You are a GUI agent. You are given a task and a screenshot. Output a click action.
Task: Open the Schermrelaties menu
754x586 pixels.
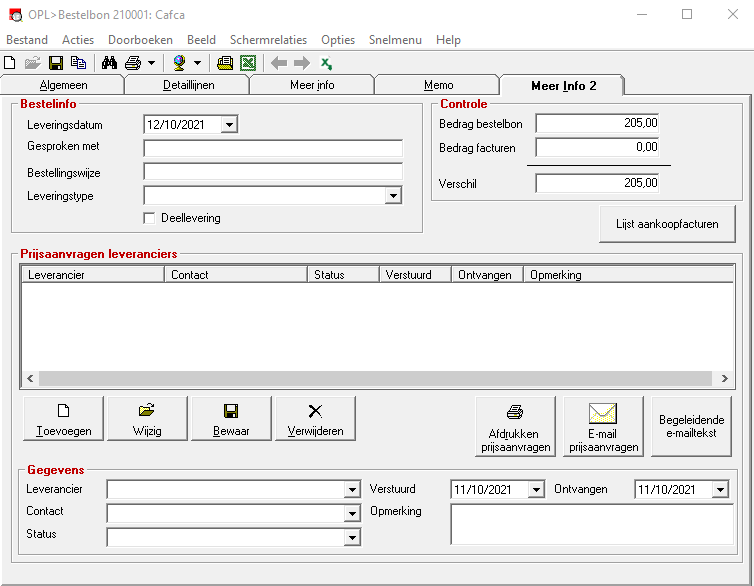point(268,40)
